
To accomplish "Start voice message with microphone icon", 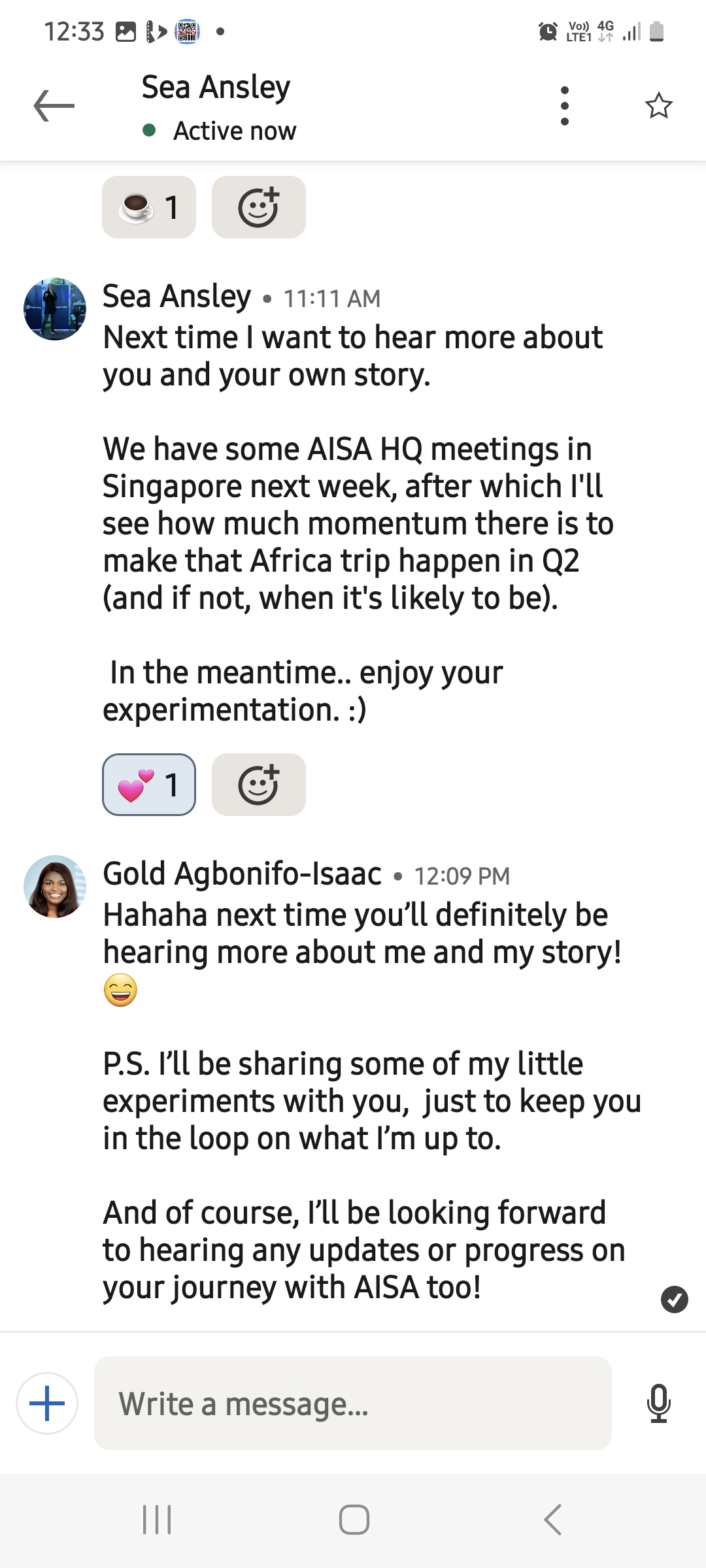I will click(658, 1403).
